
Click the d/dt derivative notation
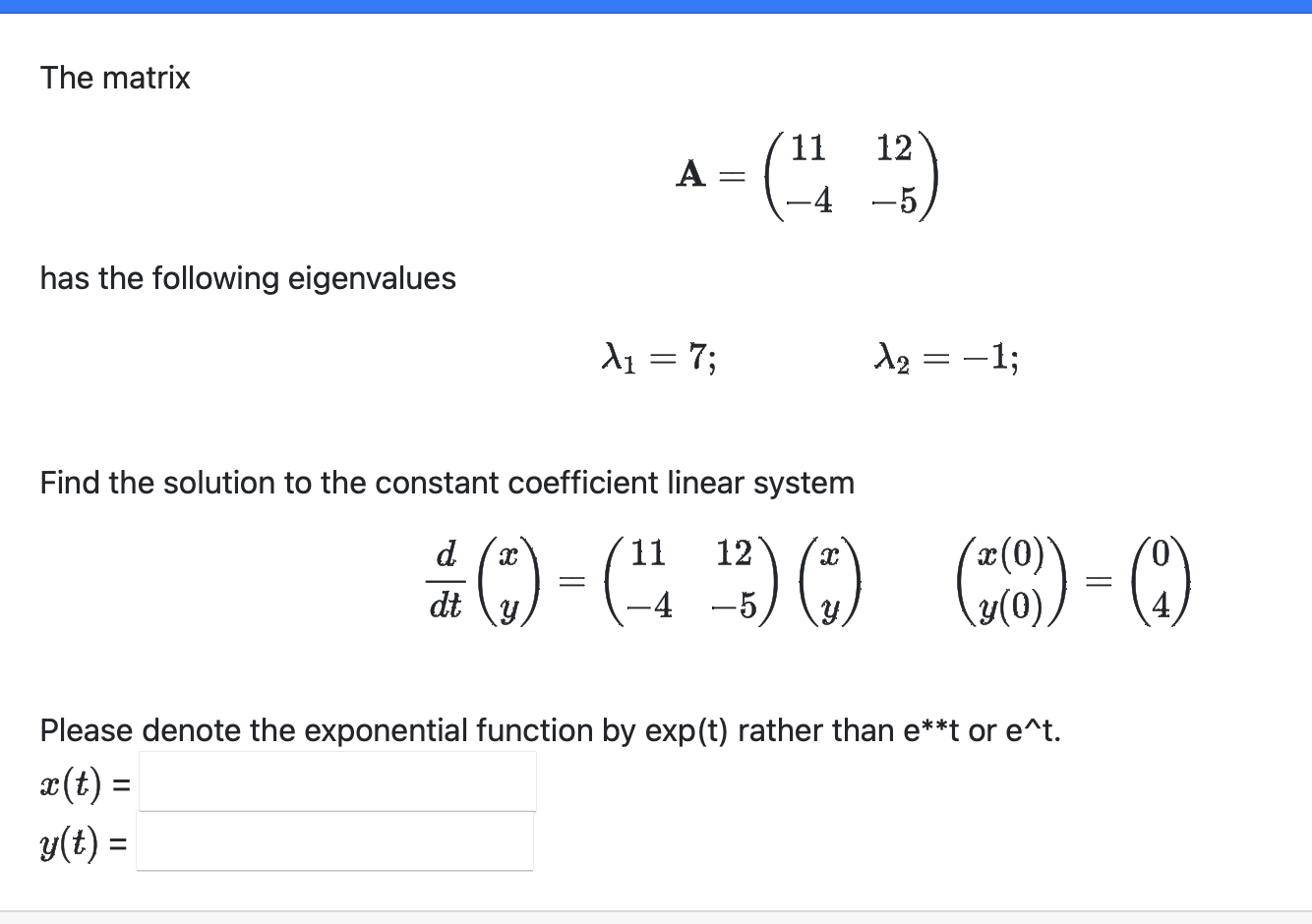tap(447, 582)
